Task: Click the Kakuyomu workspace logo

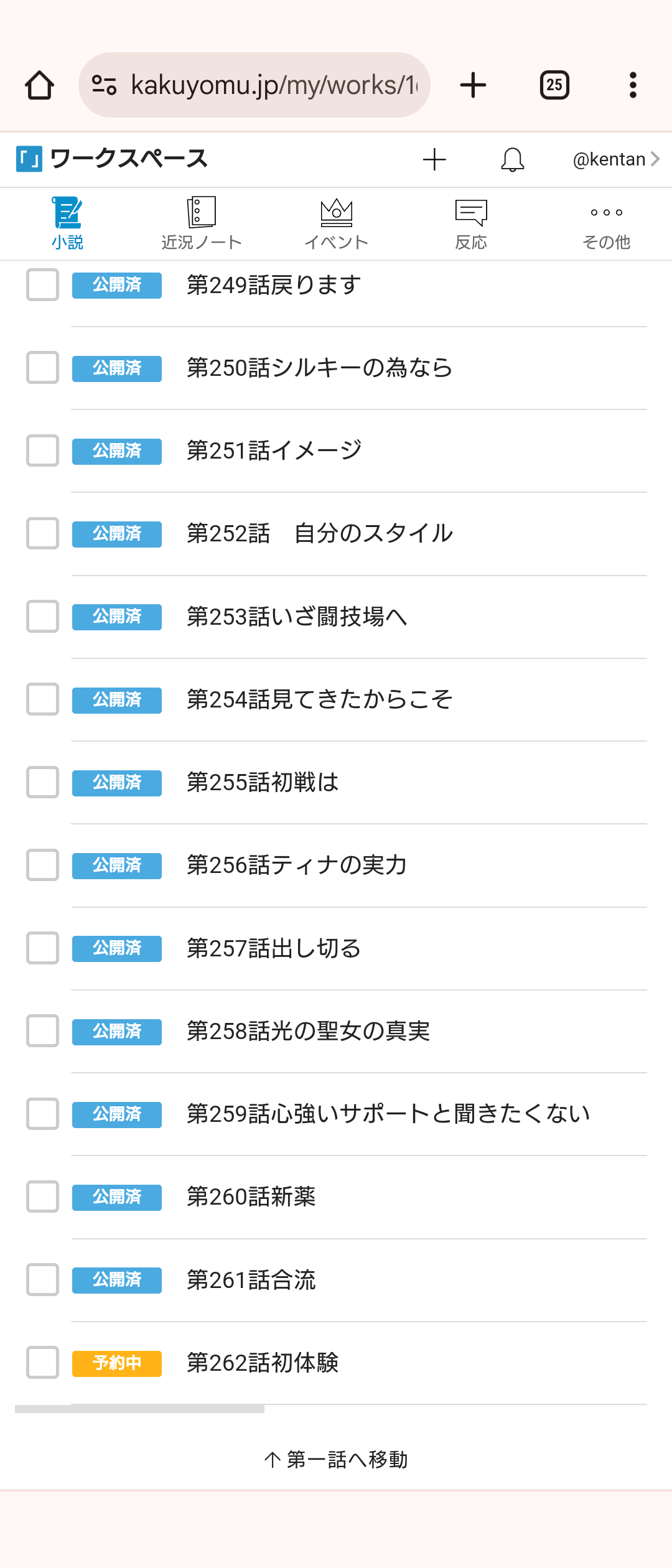Action: 29,159
